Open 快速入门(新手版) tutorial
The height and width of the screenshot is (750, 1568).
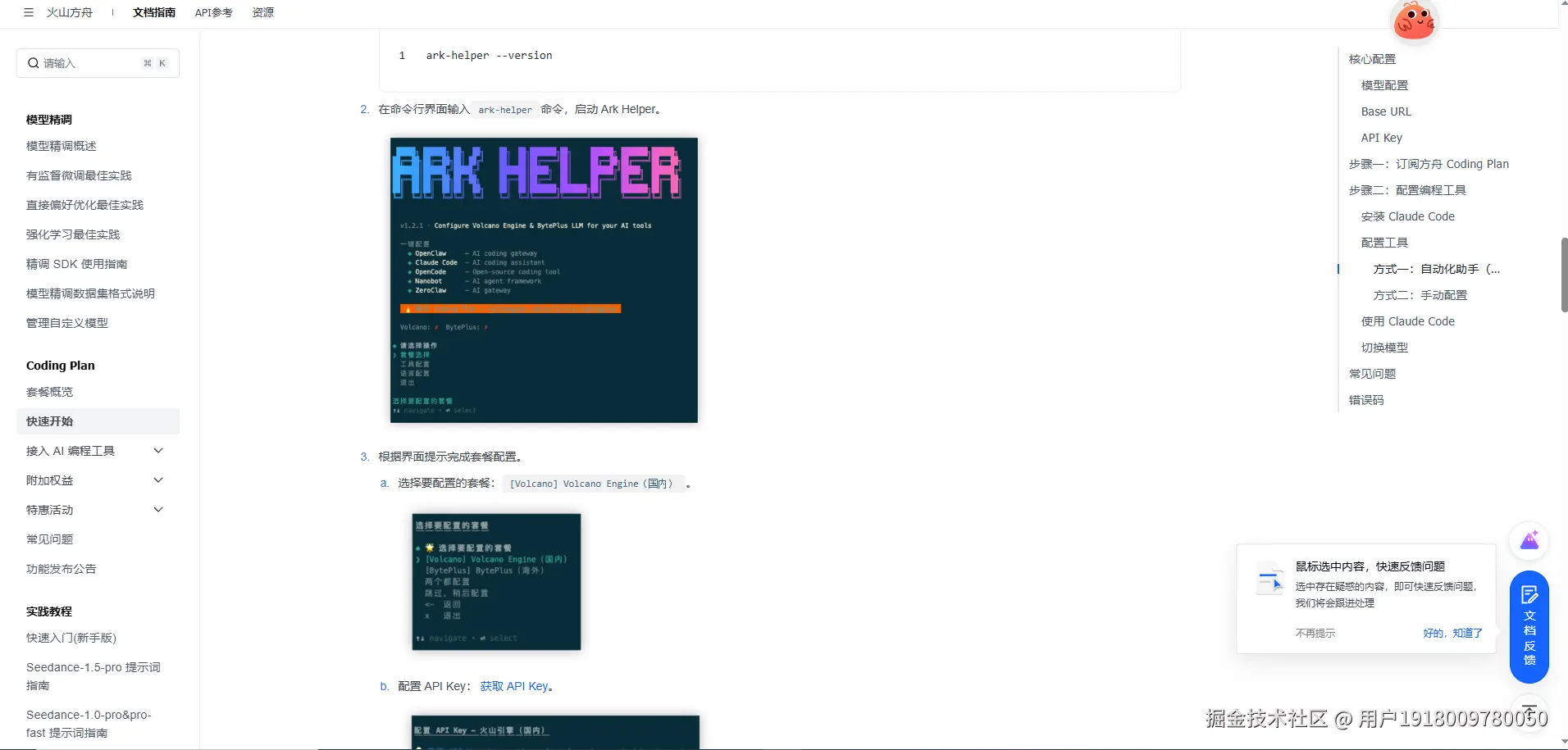tap(71, 638)
